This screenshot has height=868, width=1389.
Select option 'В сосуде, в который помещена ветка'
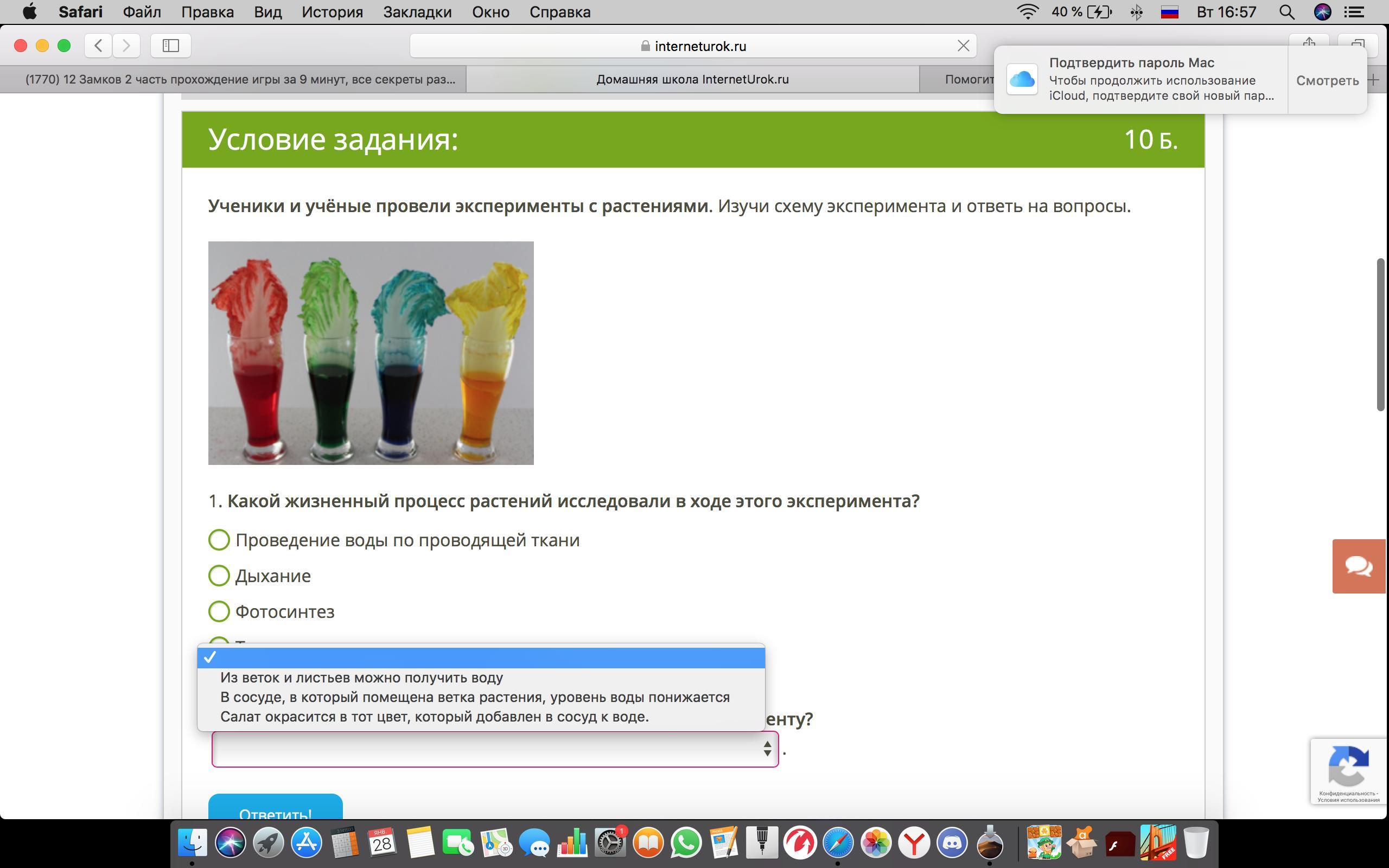(474, 697)
